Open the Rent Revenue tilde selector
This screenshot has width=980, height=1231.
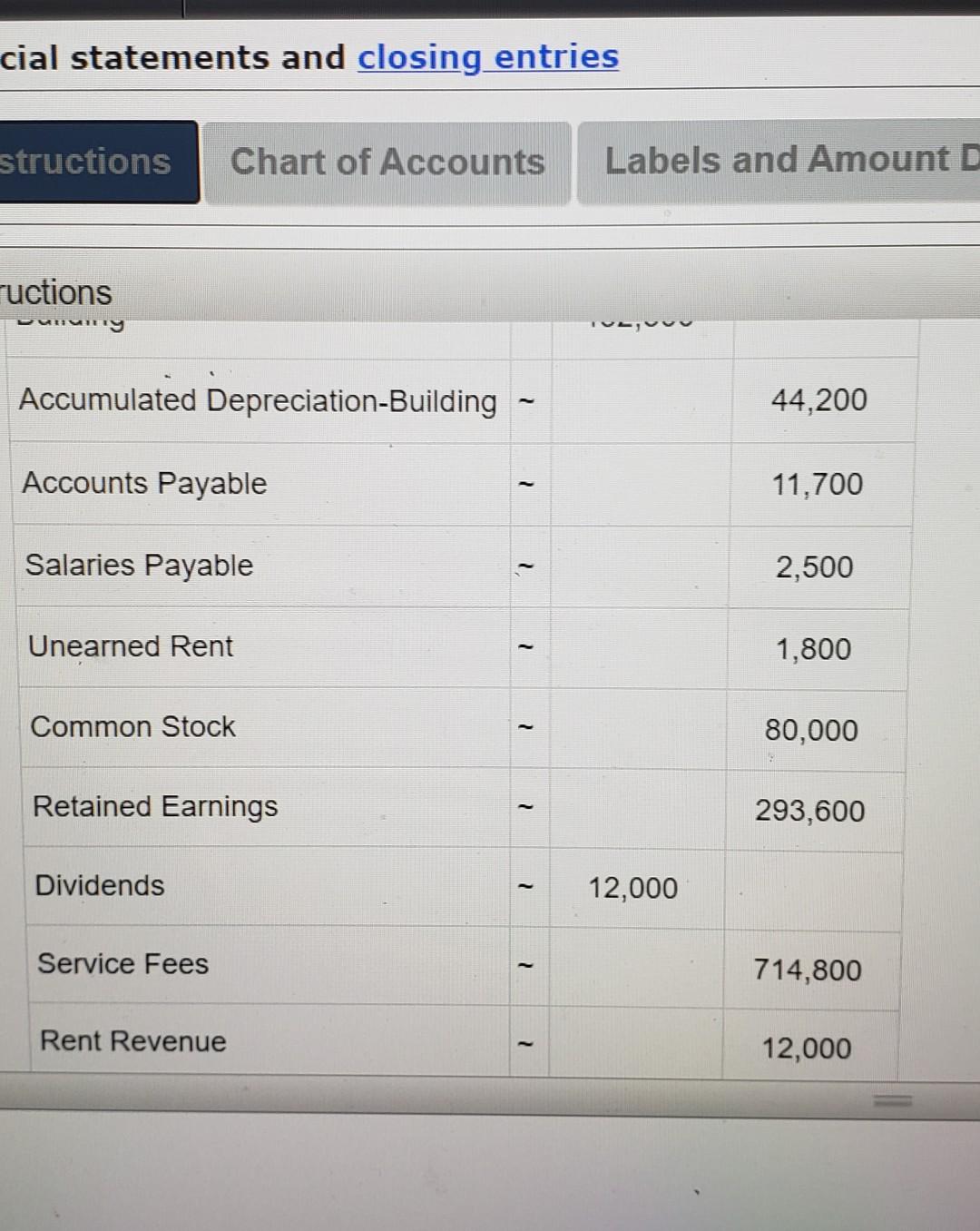click(x=526, y=1043)
